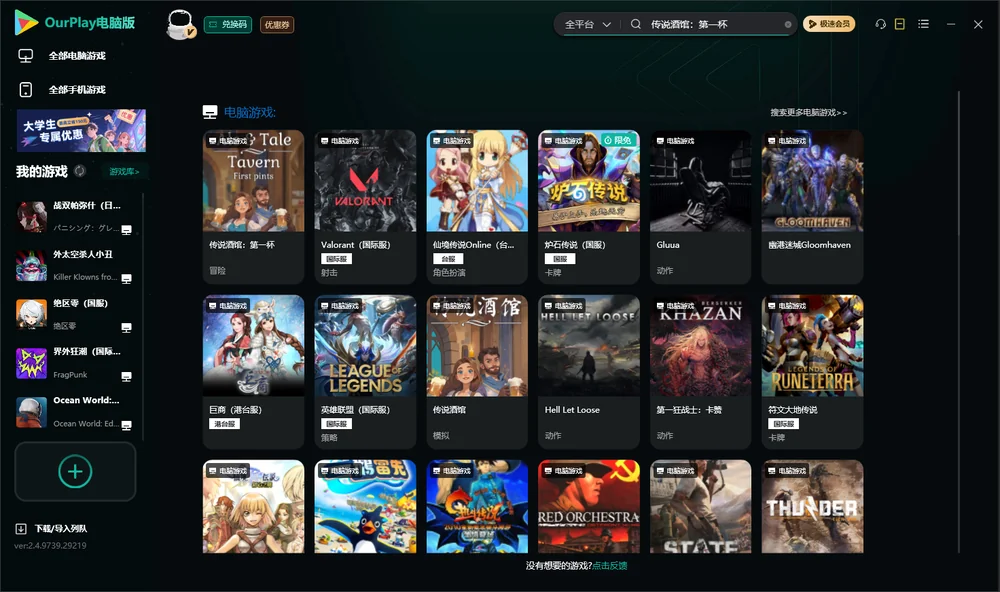This screenshot has height=592, width=1000.
Task: Click the 优惠券 coupon button
Action: point(277,25)
